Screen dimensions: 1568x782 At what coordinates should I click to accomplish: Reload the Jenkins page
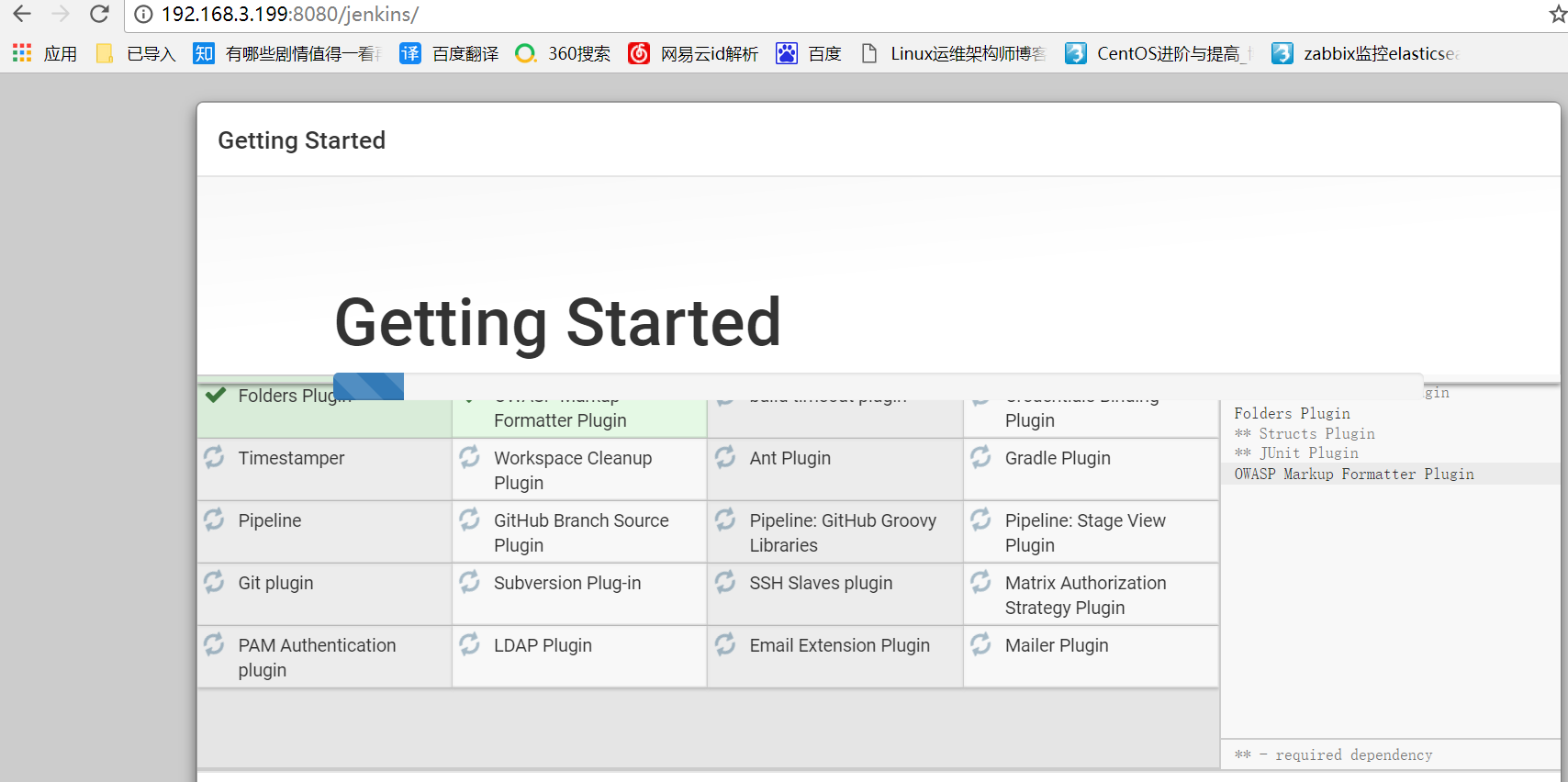pos(99,14)
